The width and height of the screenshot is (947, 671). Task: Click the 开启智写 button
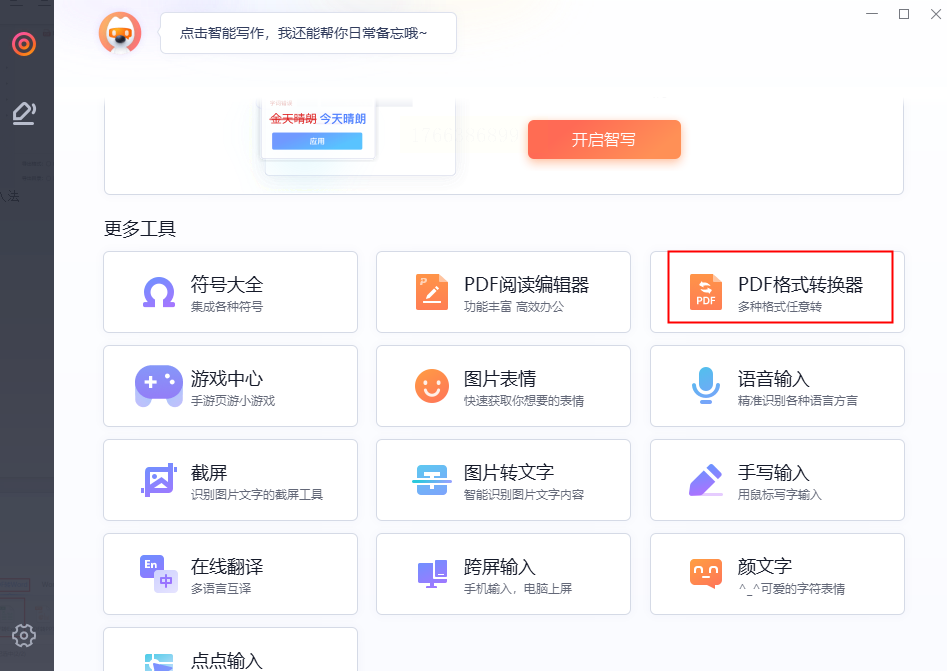click(604, 140)
